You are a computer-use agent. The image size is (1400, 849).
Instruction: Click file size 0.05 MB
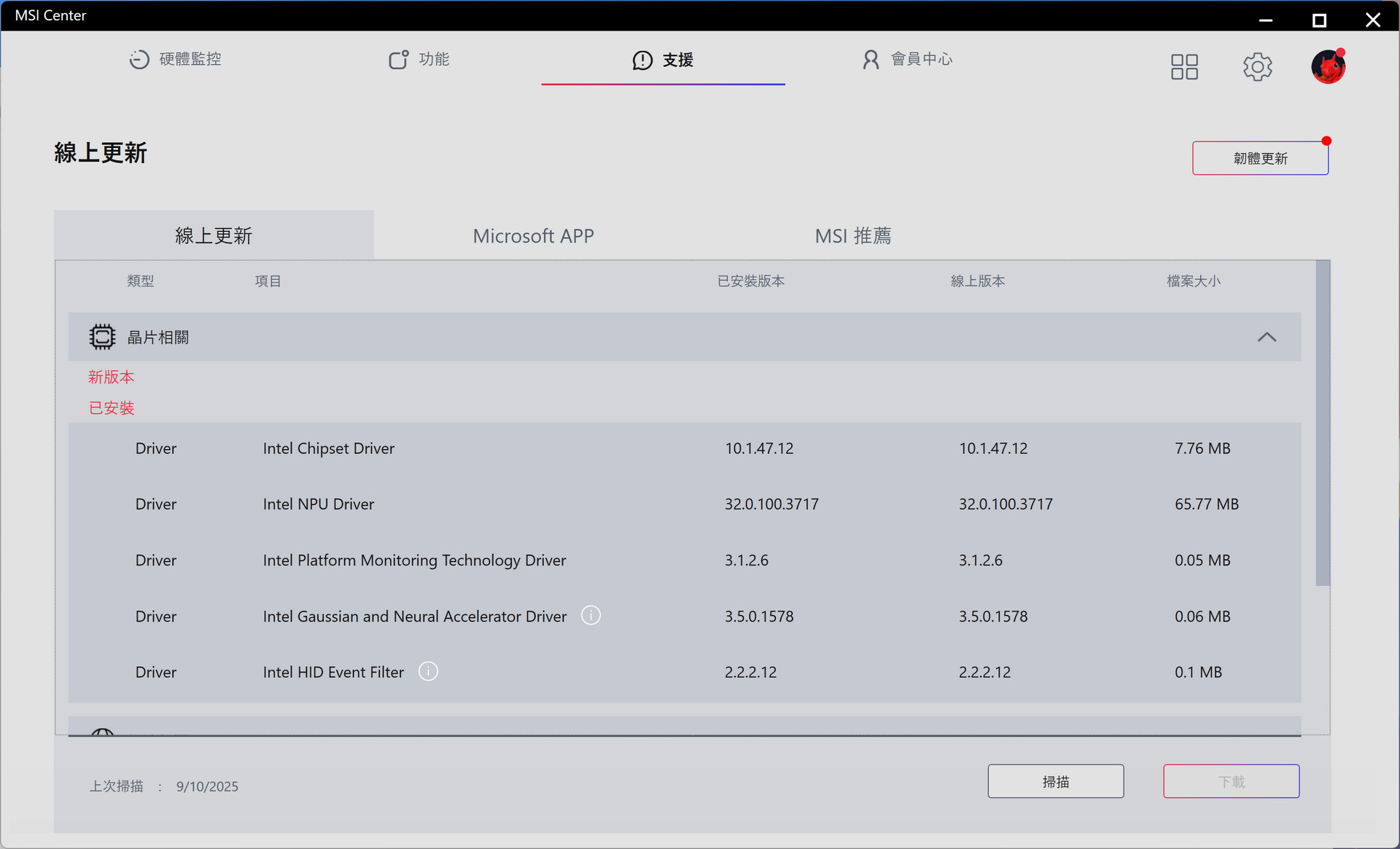point(1202,560)
